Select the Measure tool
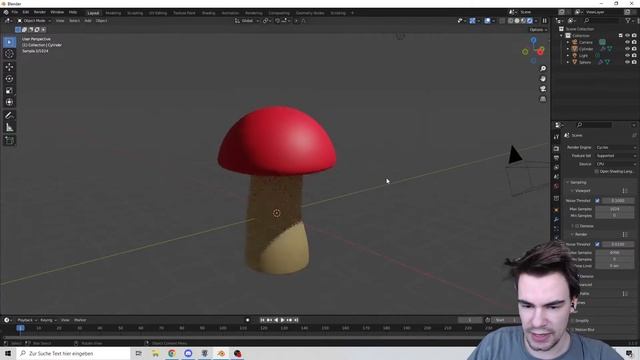The image size is (640, 360). pos(9,128)
